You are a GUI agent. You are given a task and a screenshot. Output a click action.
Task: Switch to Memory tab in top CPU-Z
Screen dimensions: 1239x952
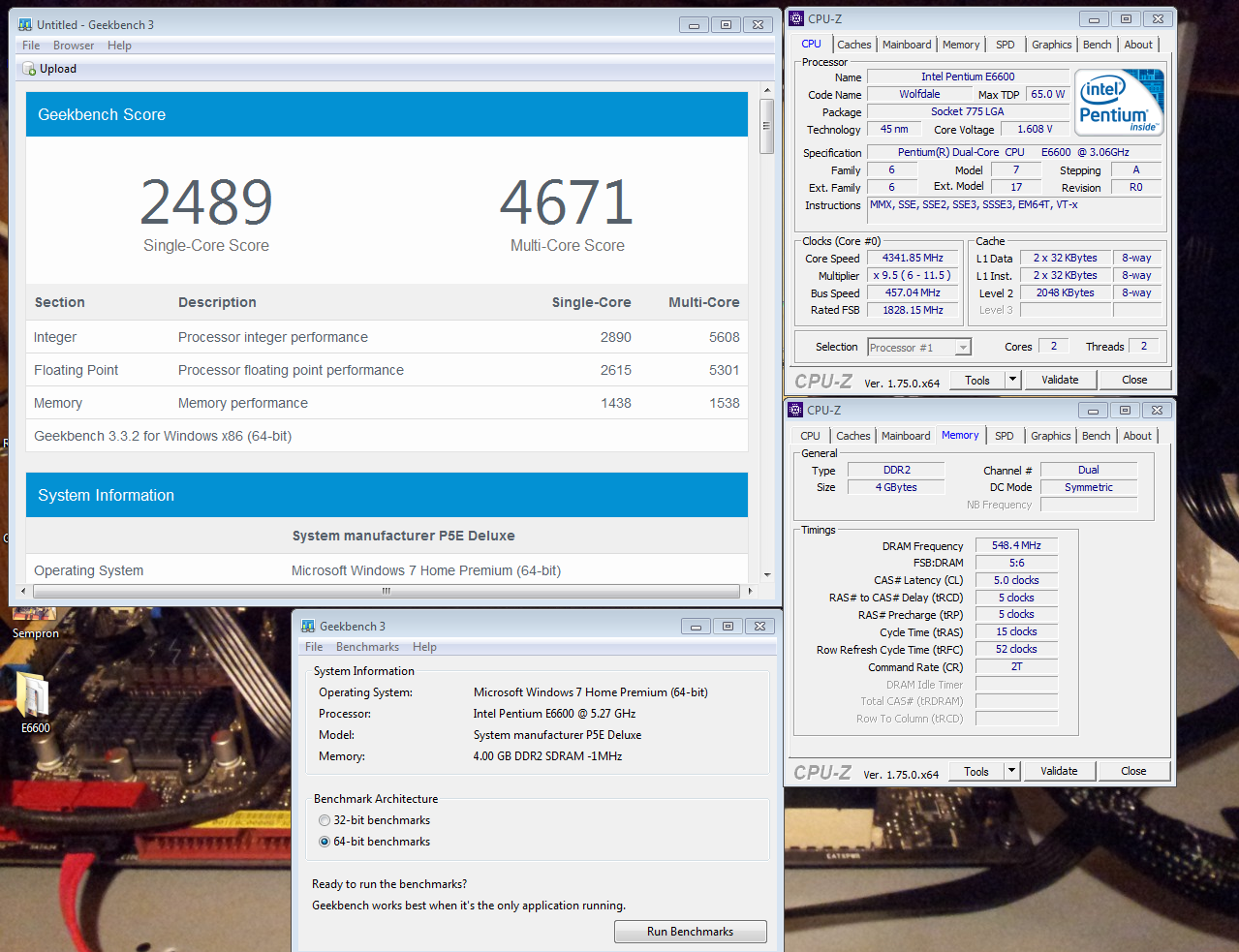pos(961,45)
